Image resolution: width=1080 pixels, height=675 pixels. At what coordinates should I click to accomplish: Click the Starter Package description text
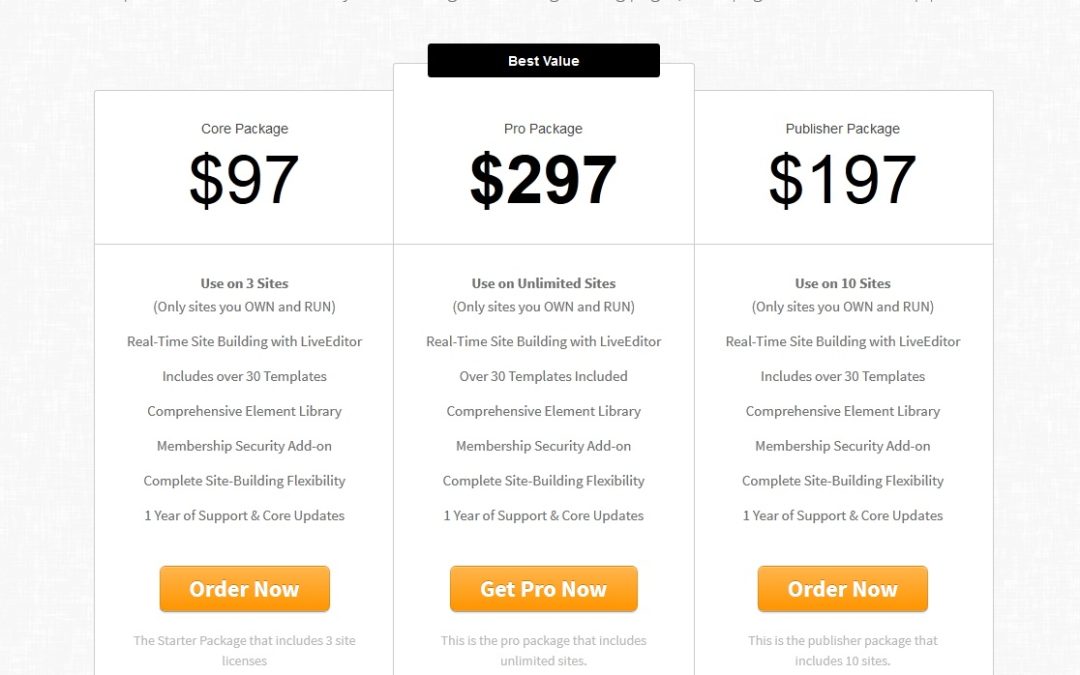point(245,650)
